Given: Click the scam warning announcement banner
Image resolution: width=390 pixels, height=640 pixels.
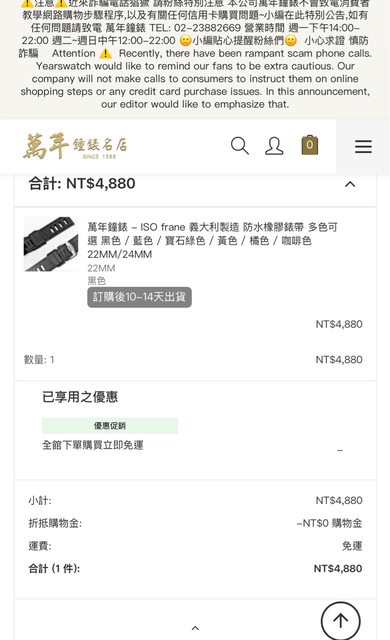Looking at the screenshot, I should [x=195, y=55].
